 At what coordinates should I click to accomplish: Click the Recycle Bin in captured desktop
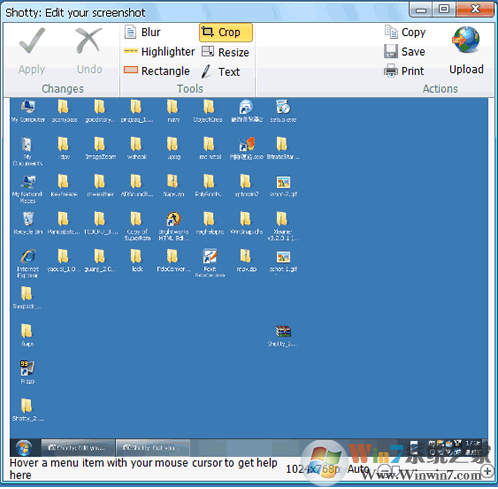tap(28, 223)
